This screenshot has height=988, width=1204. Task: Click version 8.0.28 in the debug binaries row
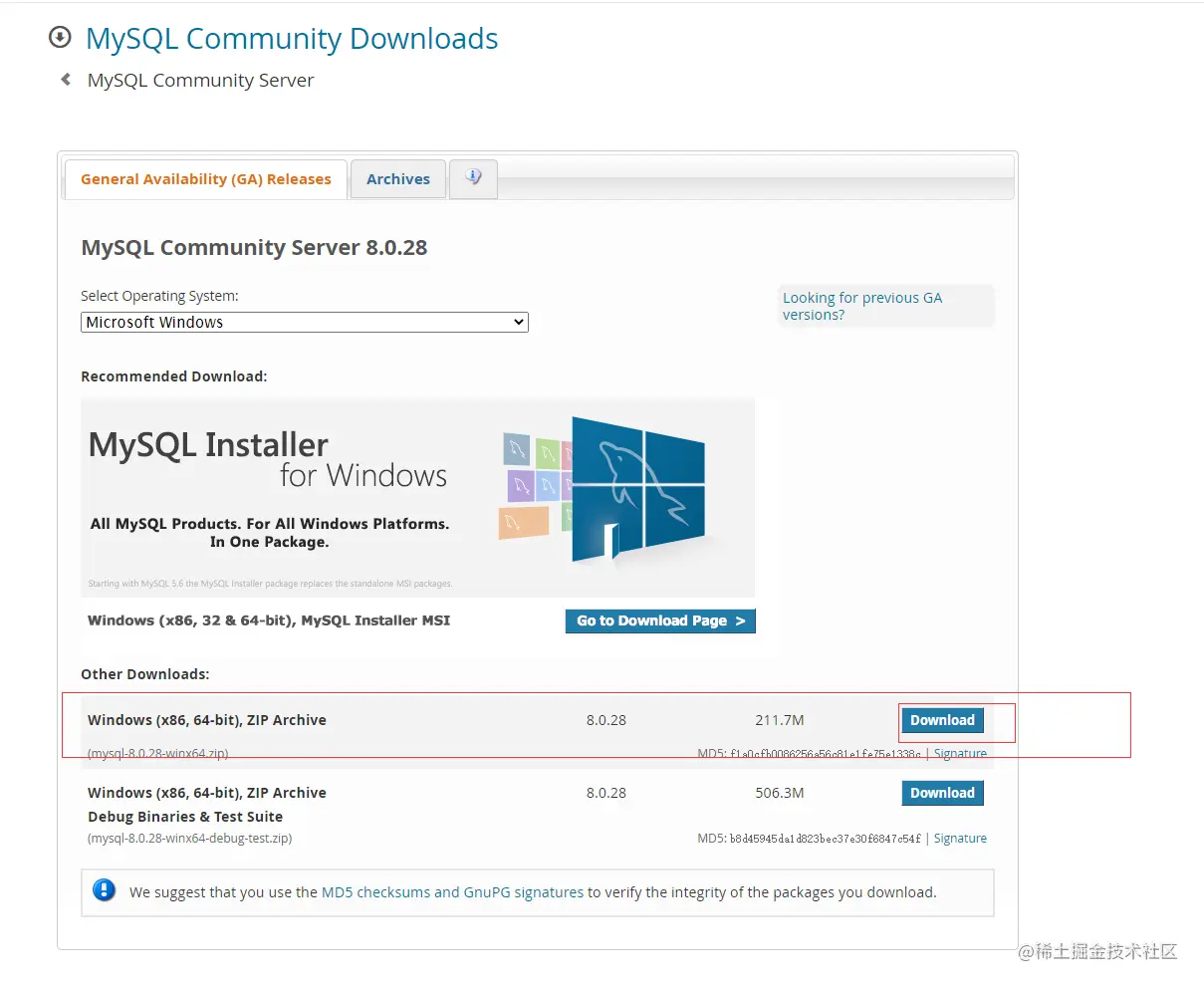[606, 793]
